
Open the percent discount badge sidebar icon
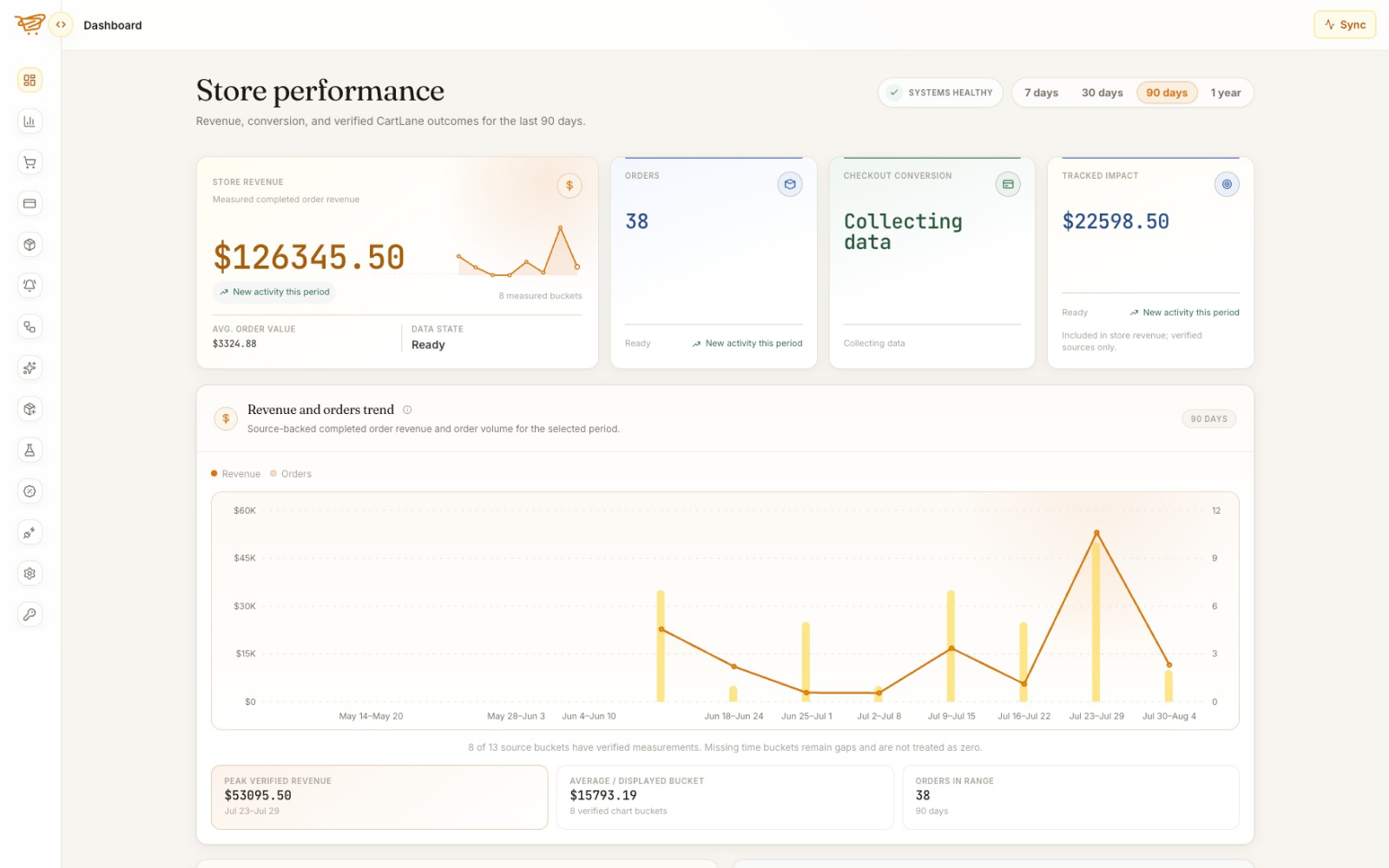pos(30,491)
